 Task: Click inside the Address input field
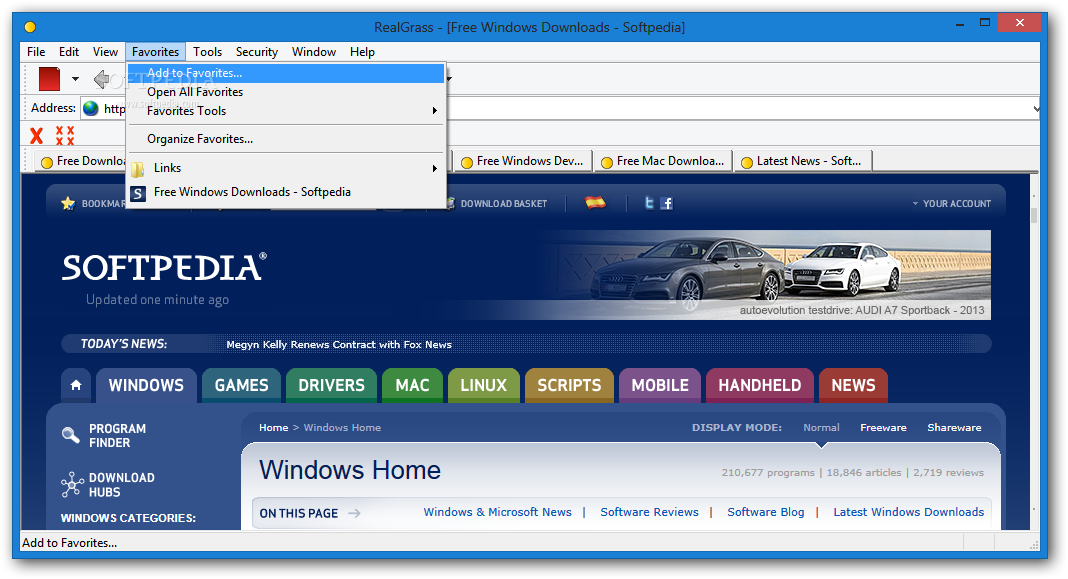pos(559,108)
